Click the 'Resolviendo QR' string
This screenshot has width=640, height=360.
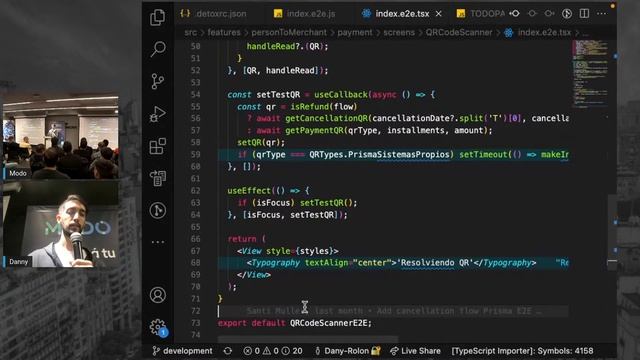click(435, 263)
